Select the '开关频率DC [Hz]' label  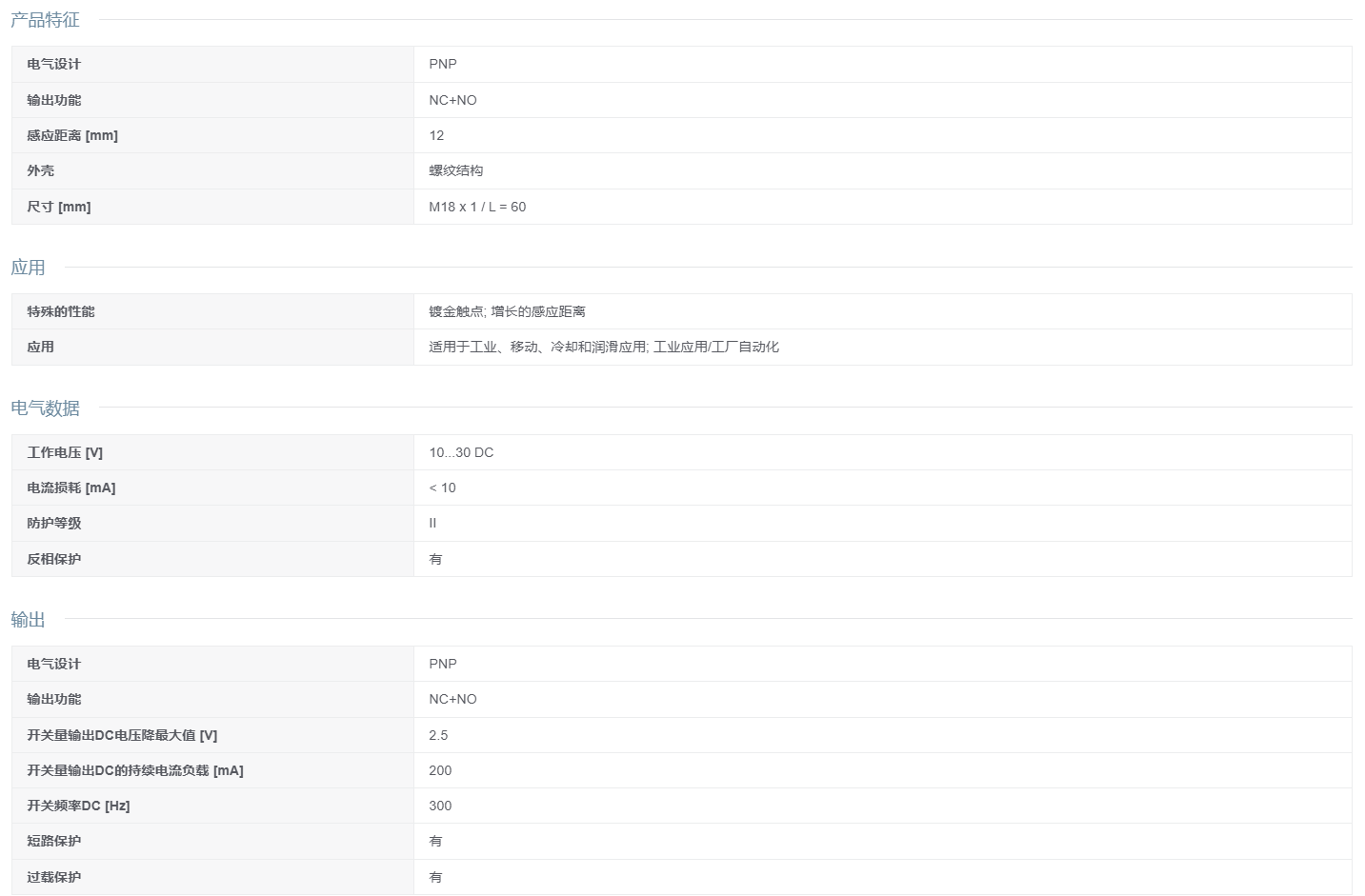78,806
